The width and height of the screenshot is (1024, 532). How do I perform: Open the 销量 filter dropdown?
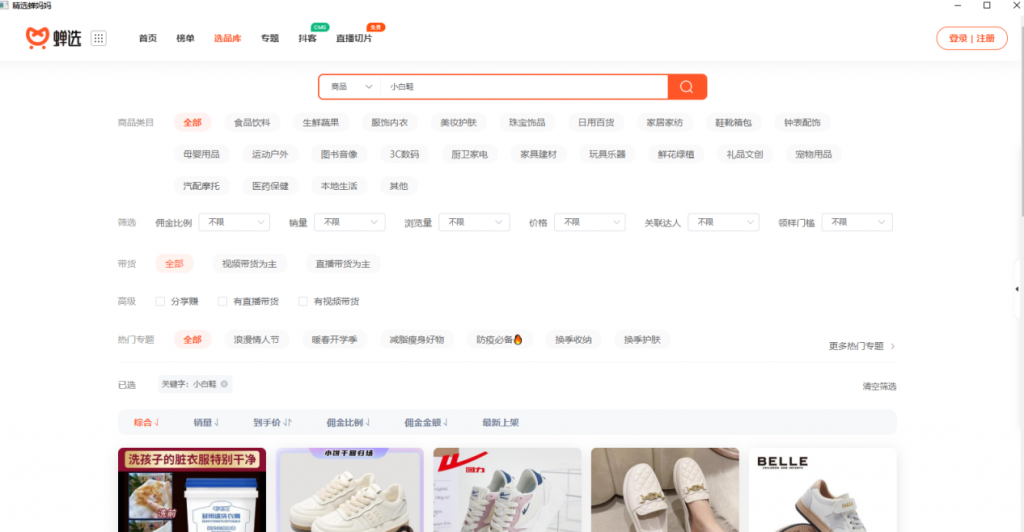[350, 222]
